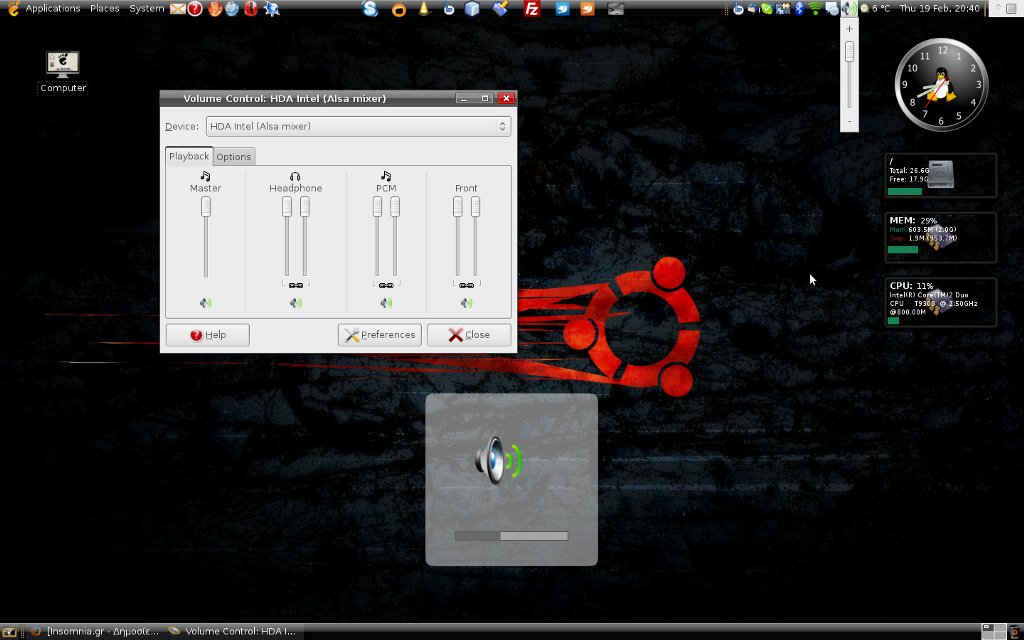This screenshot has width=1024, height=640.
Task: Open Volume Control Preferences
Action: (379, 335)
